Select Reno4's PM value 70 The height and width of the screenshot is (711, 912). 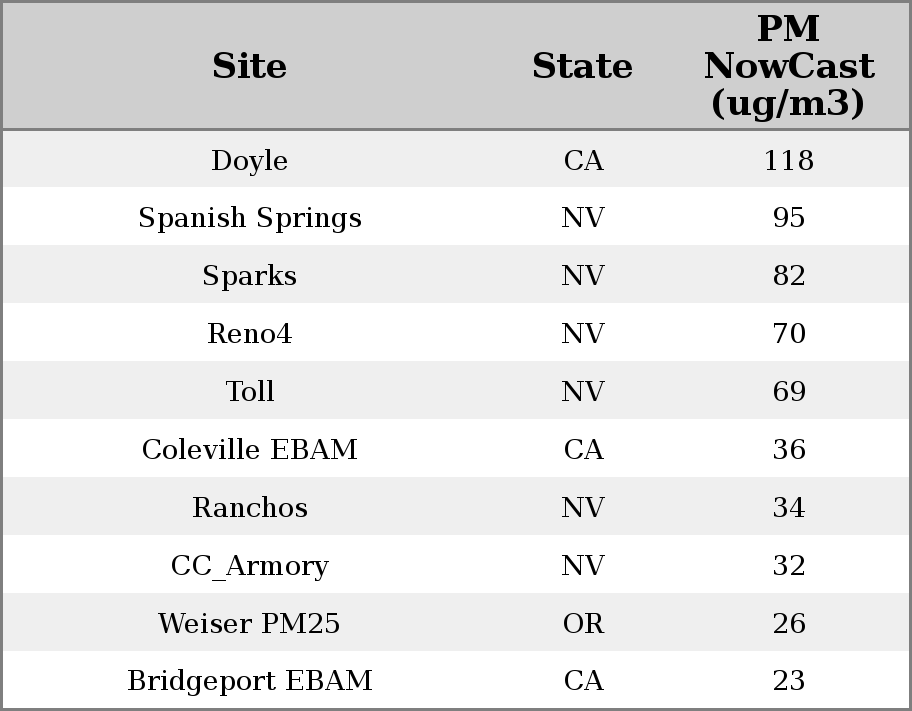[x=788, y=334]
